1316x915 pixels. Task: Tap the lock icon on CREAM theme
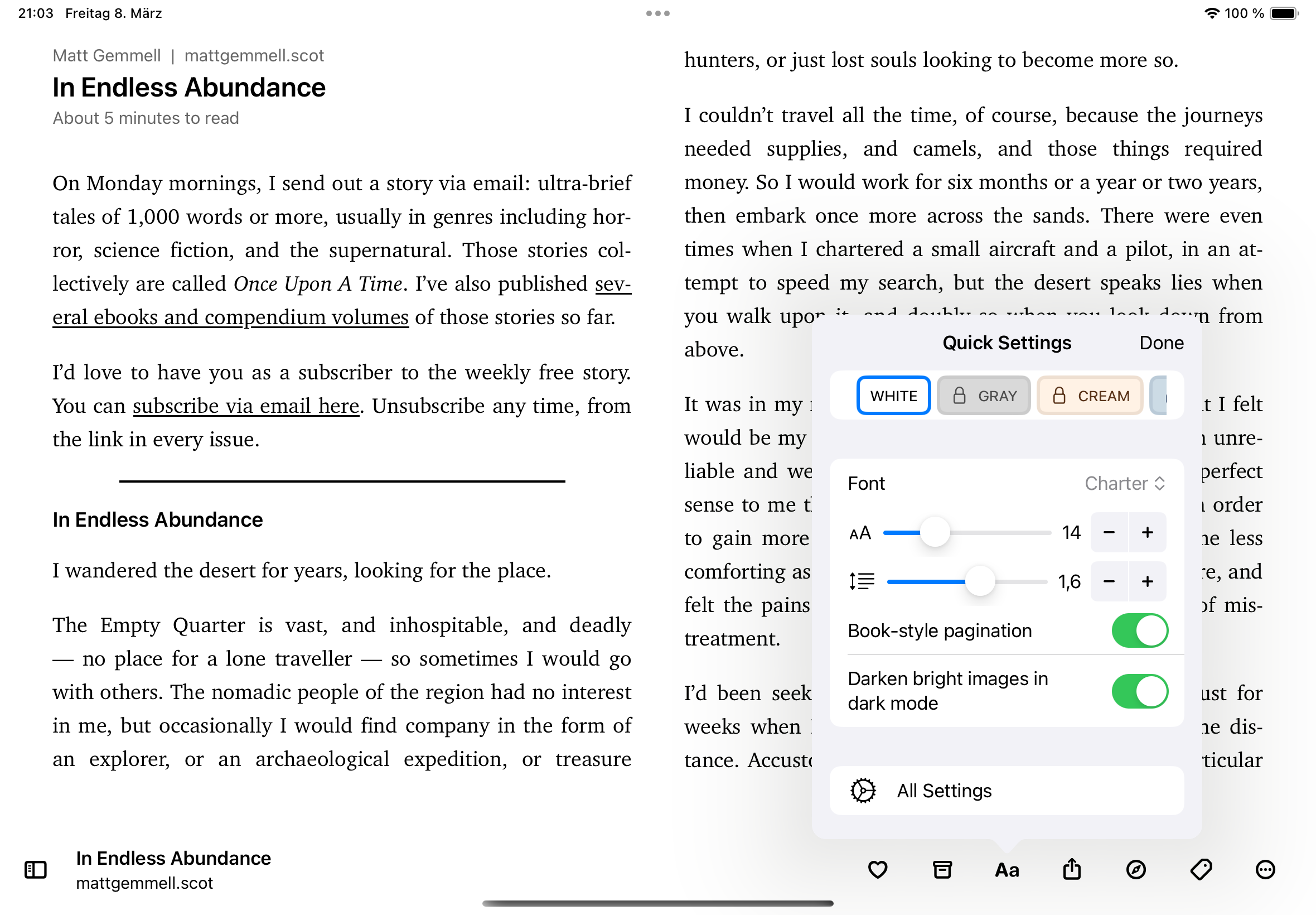point(1059,396)
